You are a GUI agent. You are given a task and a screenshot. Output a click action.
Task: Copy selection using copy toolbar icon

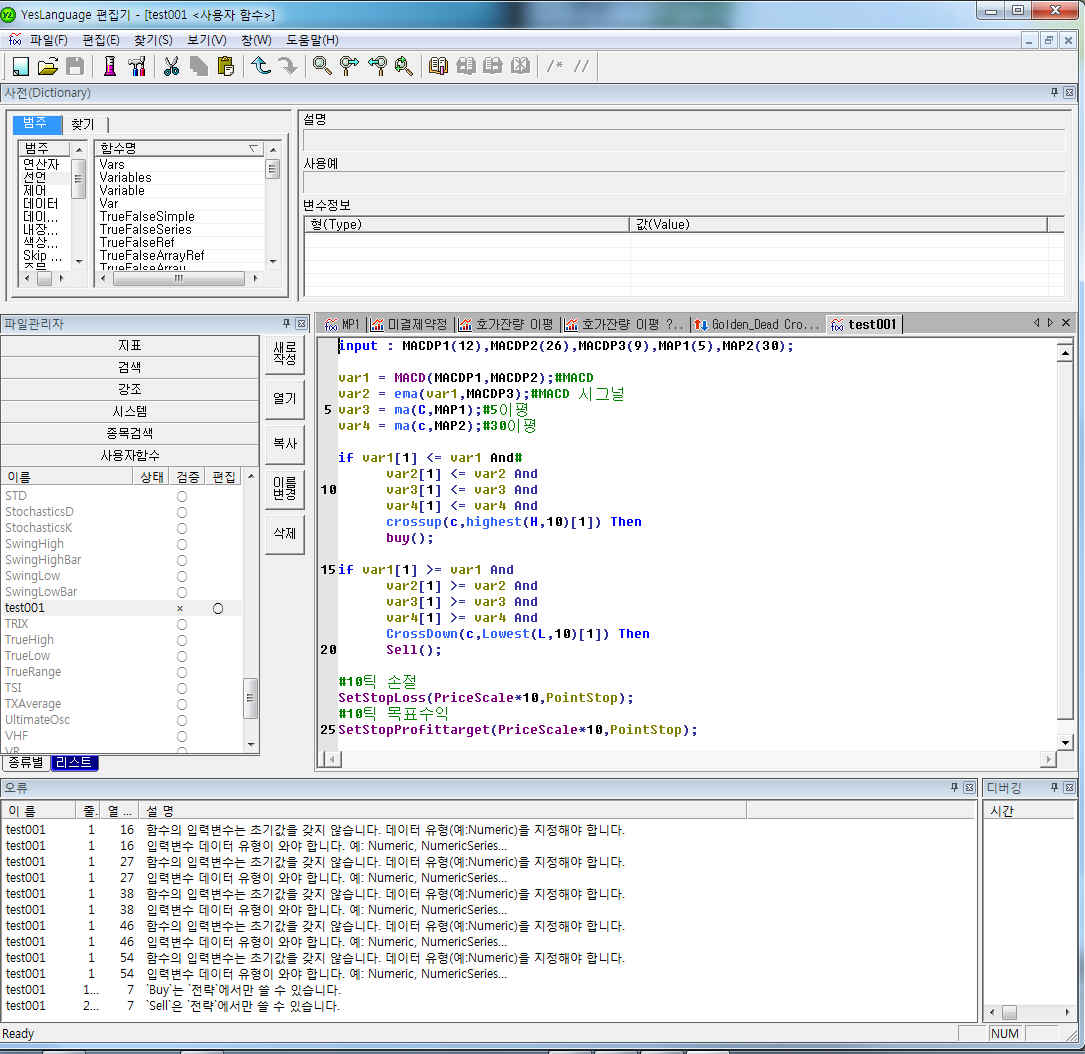(x=199, y=66)
